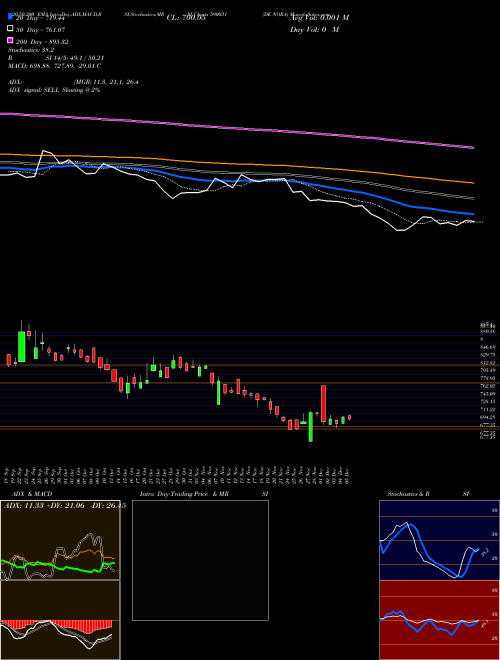Click the 'Stochastics: 38.2' reading
The height and width of the screenshot is (660, 500).
(x=31, y=50)
